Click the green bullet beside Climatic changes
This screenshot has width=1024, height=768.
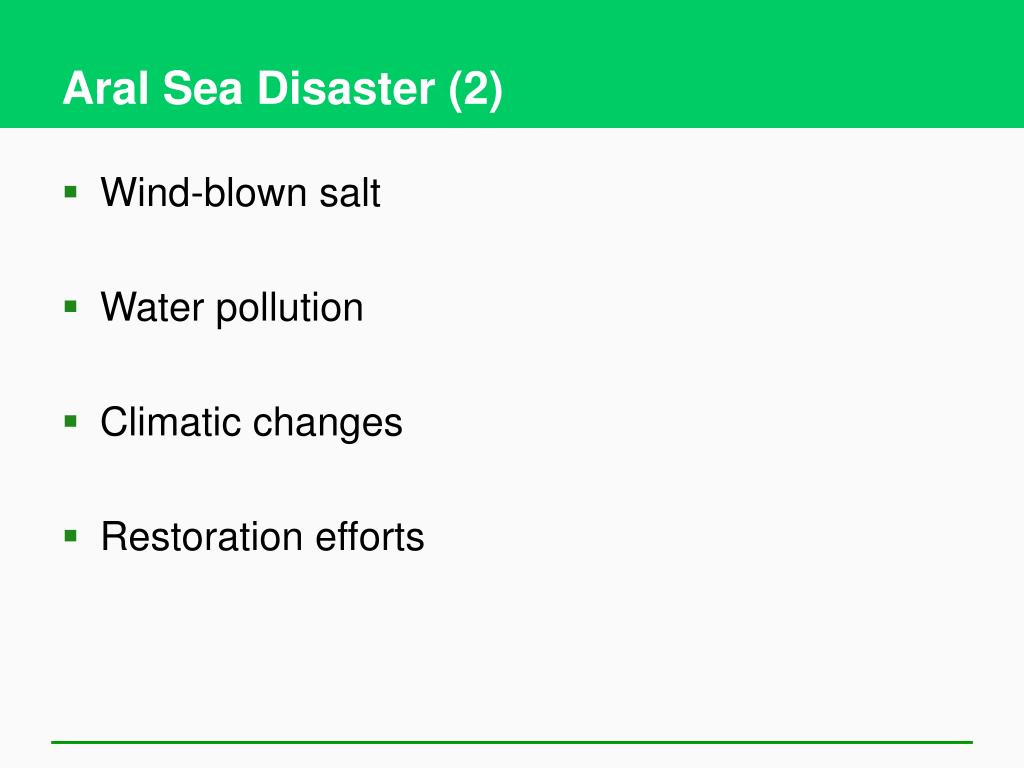pyautogui.click(x=71, y=422)
